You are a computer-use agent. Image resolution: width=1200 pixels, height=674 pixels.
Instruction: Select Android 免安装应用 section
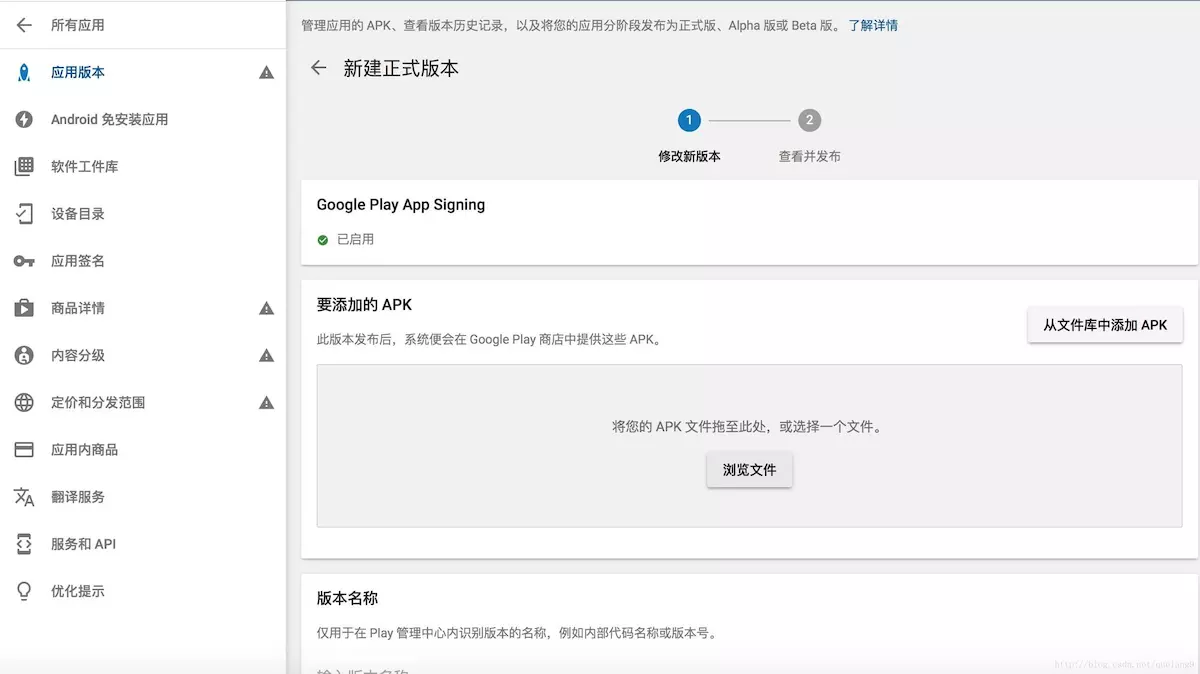109,119
